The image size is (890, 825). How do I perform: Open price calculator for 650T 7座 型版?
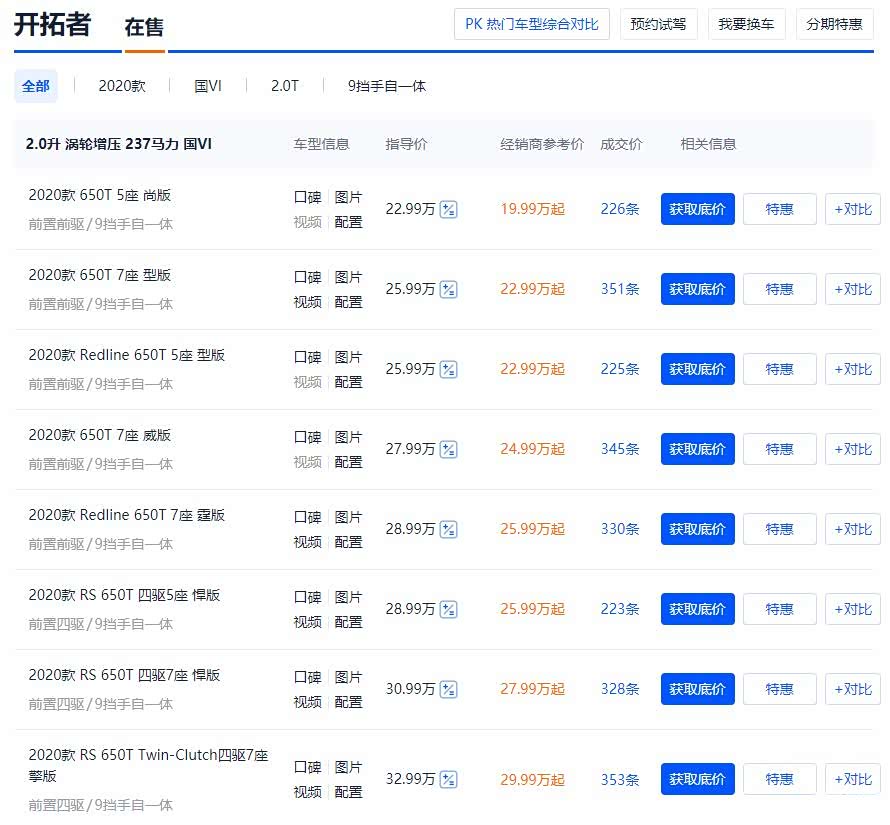click(x=448, y=290)
